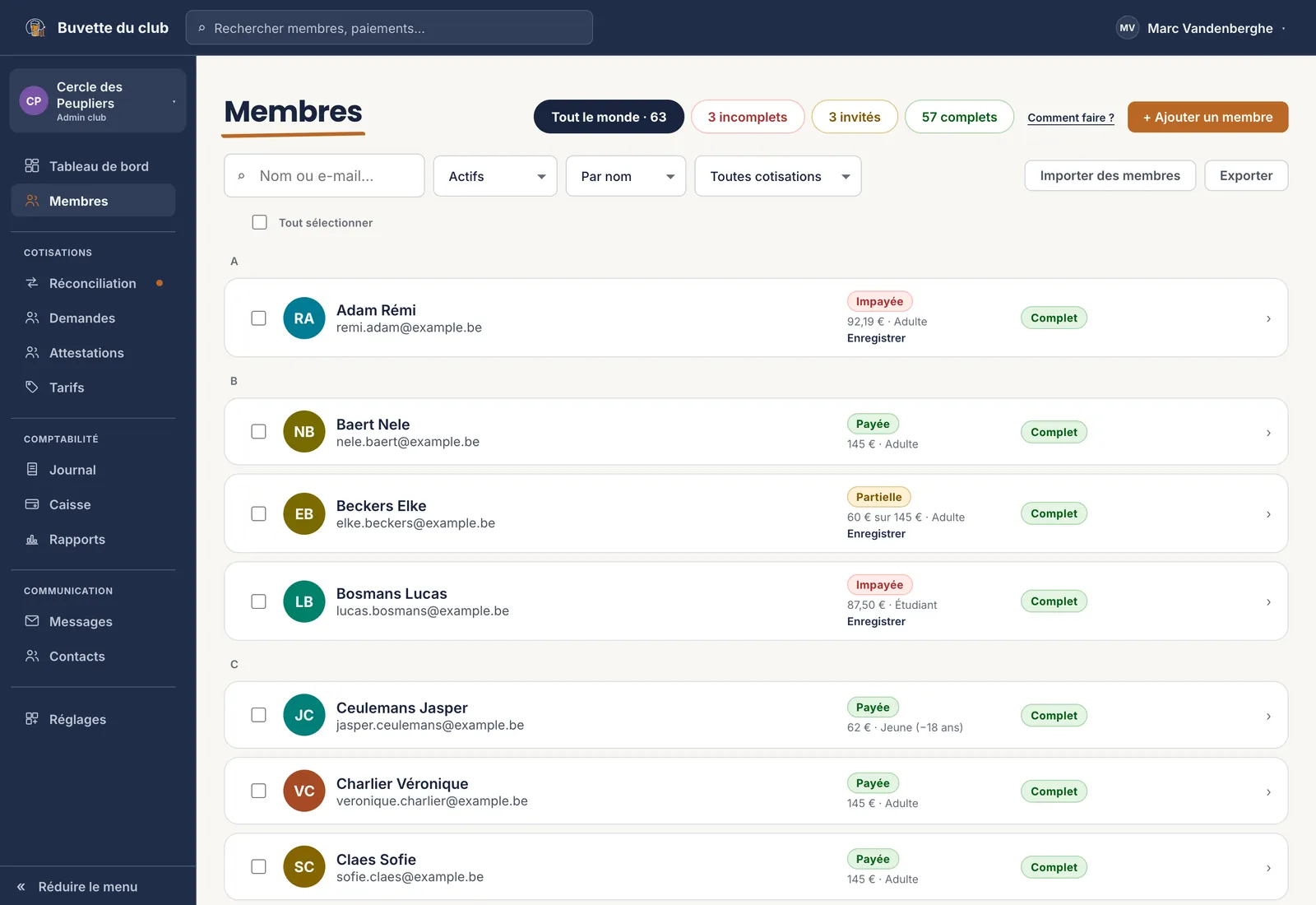Viewport: 1316px width, 905px height.
Task: Click the Contacts people icon
Action: click(32, 657)
